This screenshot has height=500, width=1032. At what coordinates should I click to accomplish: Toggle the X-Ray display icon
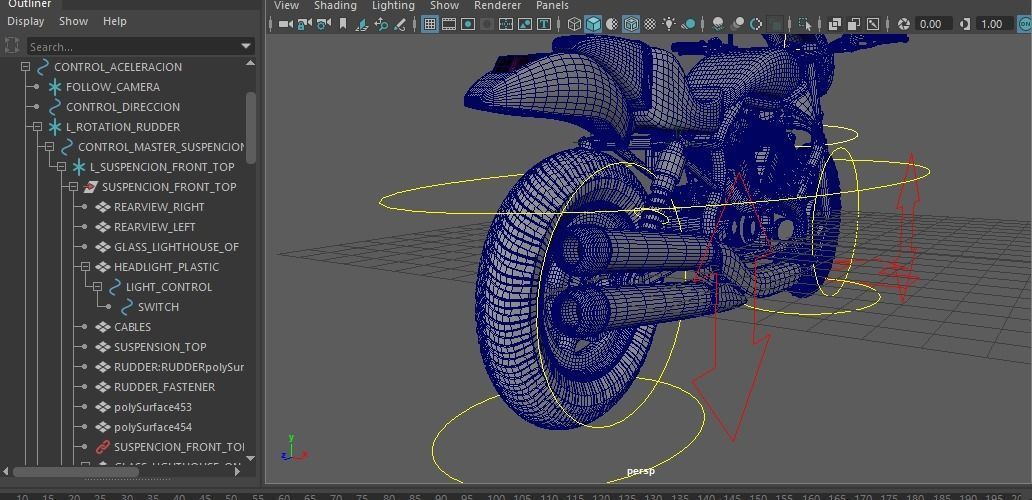tap(835, 24)
